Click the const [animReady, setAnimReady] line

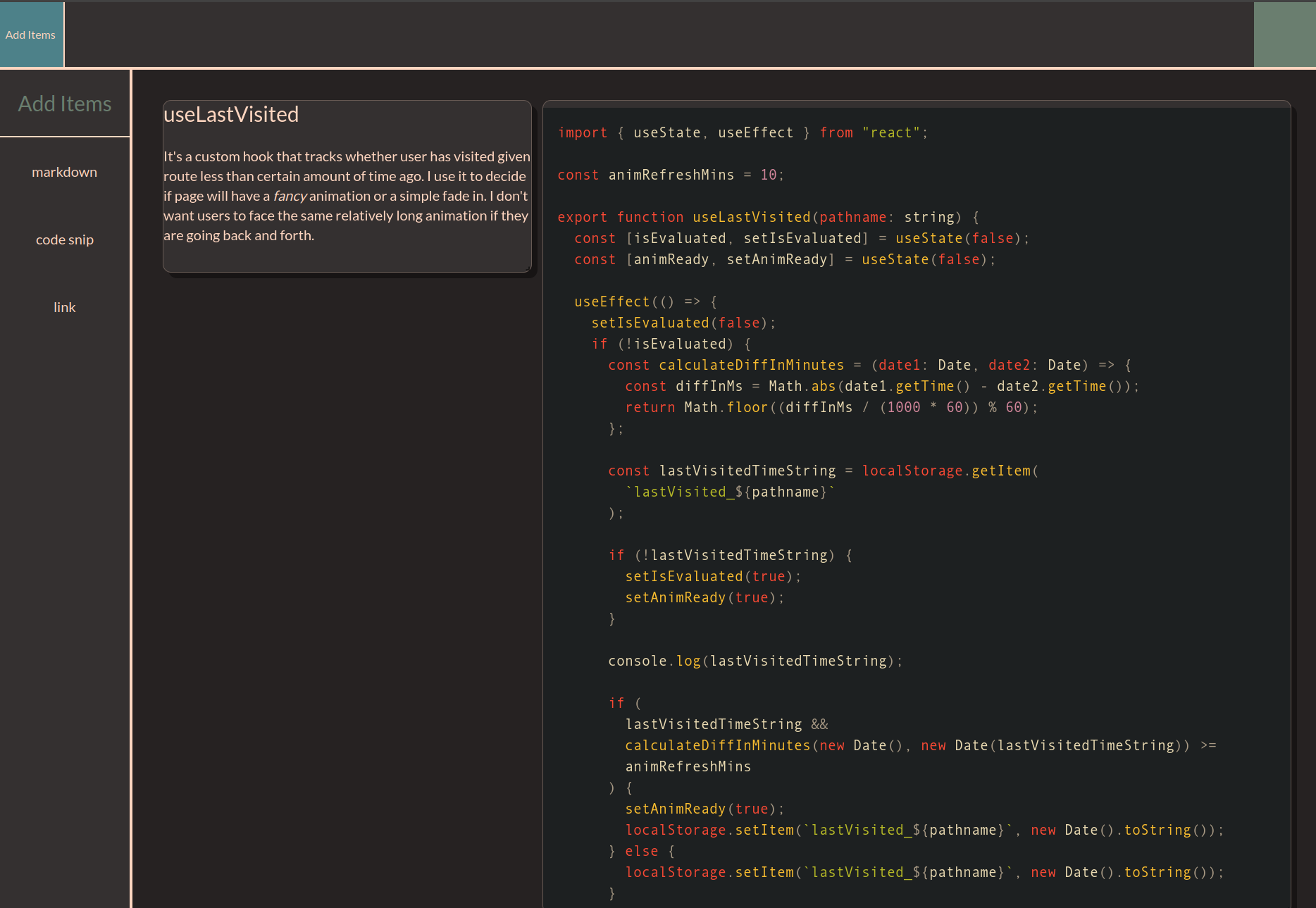pyautogui.click(x=785, y=259)
